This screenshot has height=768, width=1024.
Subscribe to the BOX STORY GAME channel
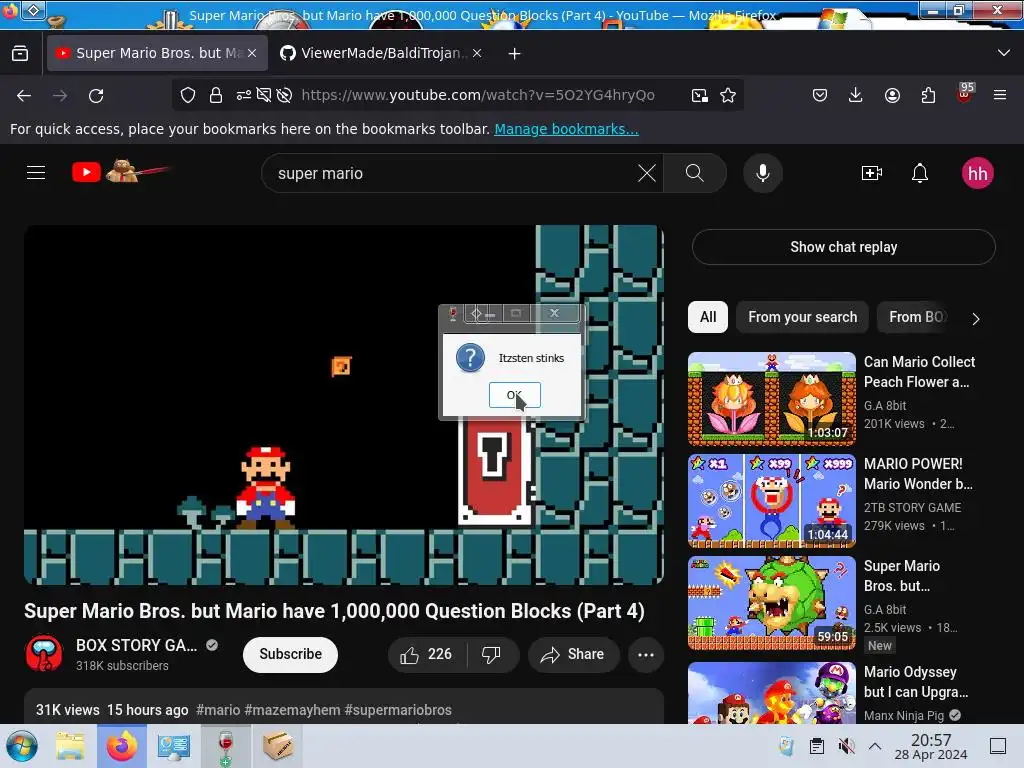290,654
